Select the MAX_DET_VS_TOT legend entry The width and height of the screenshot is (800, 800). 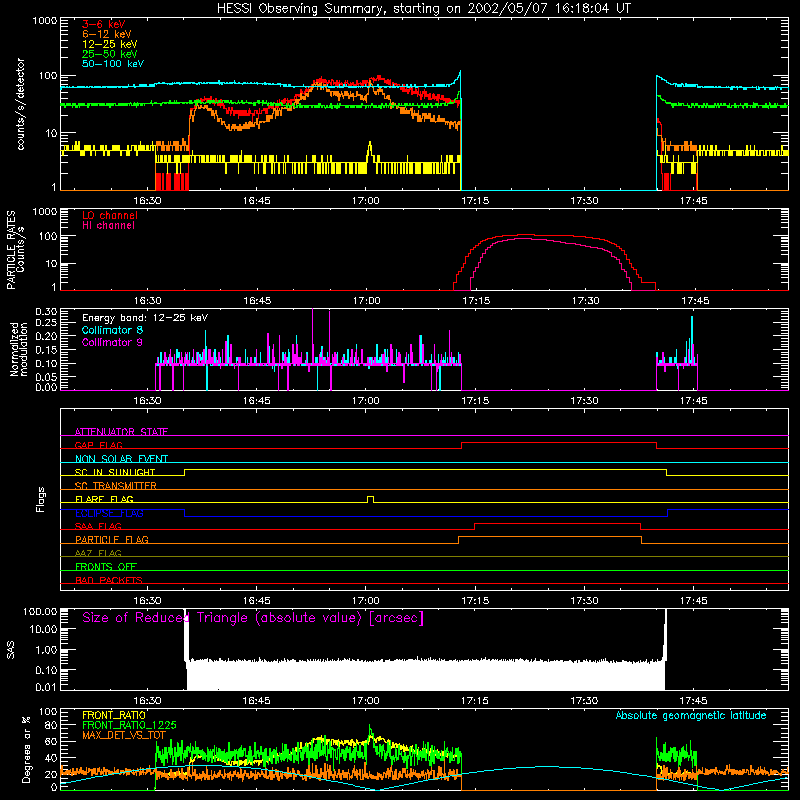click(124, 735)
